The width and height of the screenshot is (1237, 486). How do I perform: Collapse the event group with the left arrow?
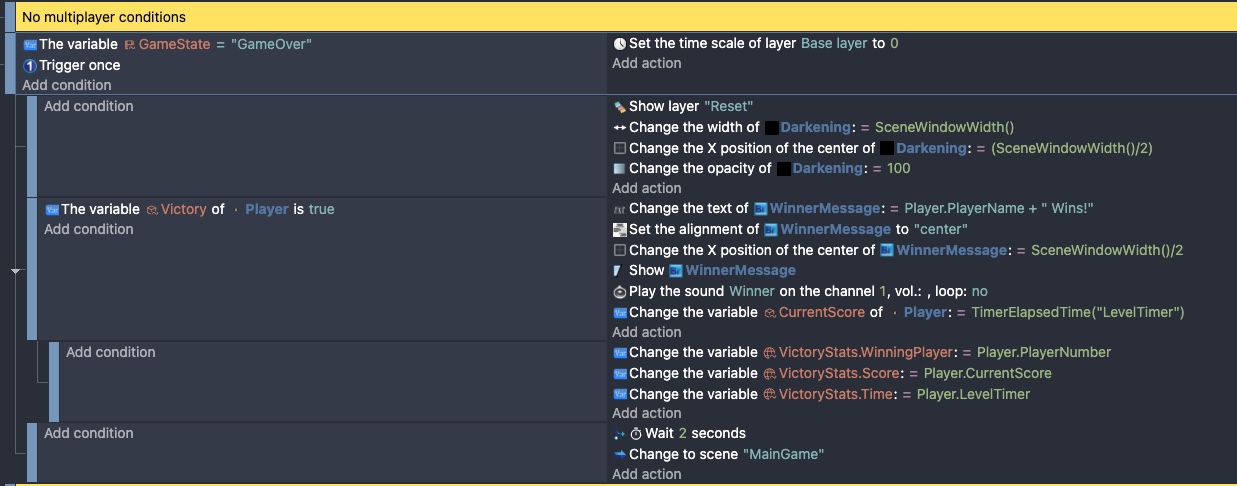tap(15, 271)
